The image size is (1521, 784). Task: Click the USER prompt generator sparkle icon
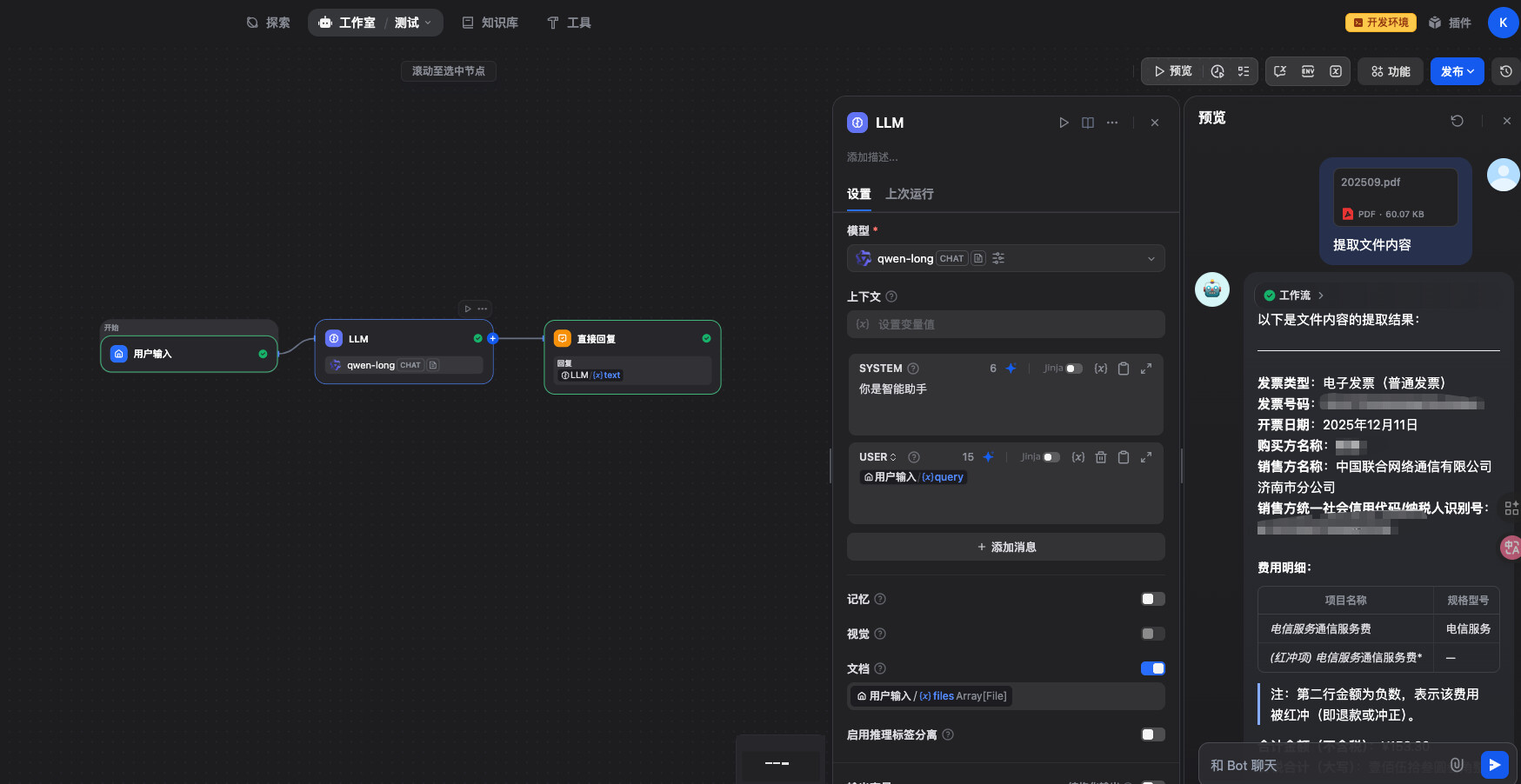988,457
